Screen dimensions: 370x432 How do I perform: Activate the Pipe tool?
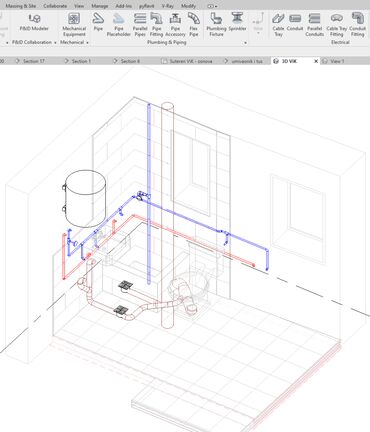(x=98, y=22)
